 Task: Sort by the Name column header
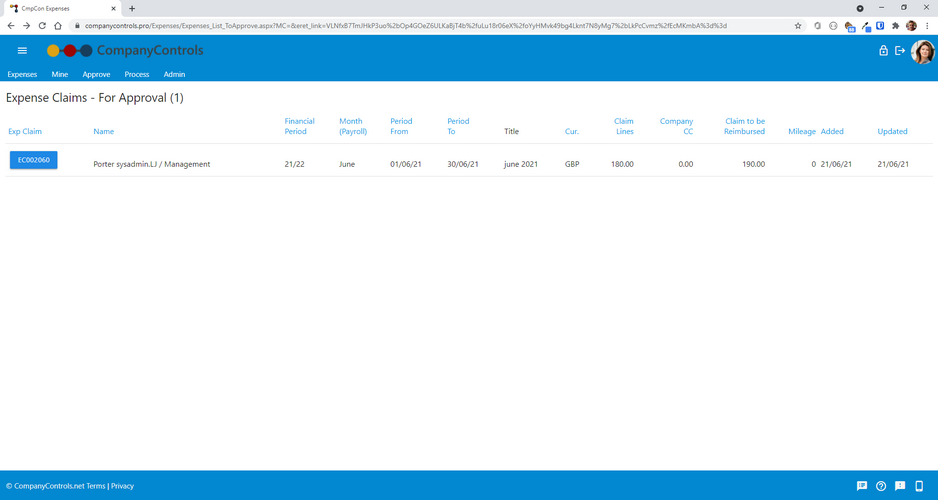[x=103, y=132]
